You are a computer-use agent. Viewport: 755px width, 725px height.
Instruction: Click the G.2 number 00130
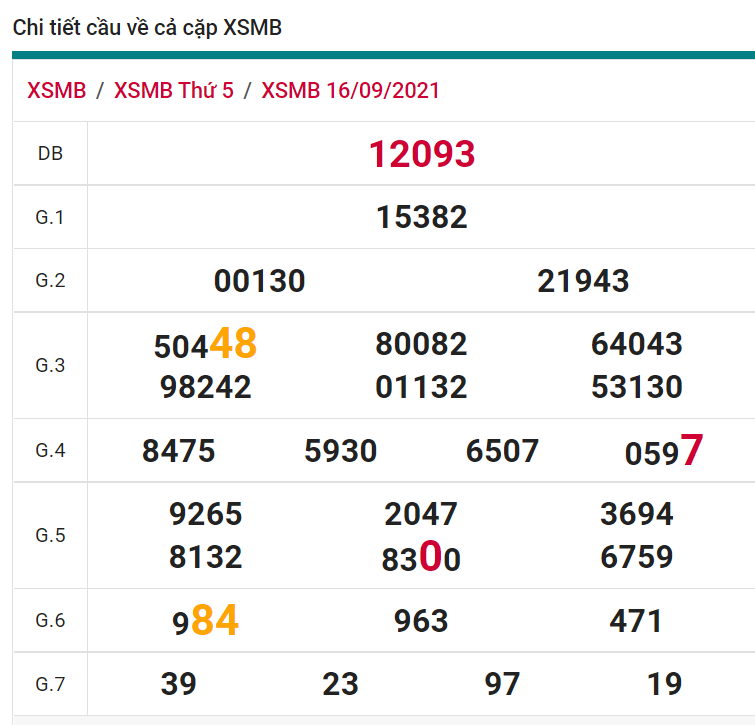pyautogui.click(x=259, y=281)
